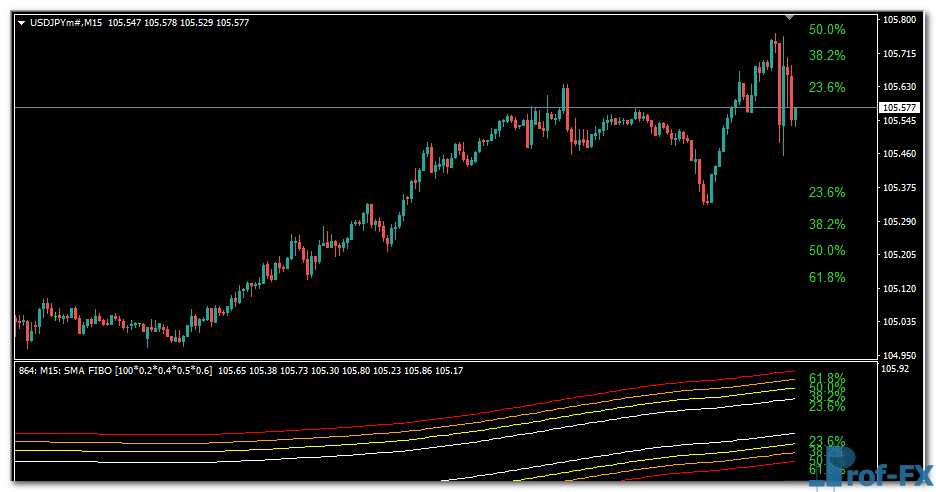Click the gray chart shift triangle marker
Viewport: 936px width, 492px height.
[790, 17]
